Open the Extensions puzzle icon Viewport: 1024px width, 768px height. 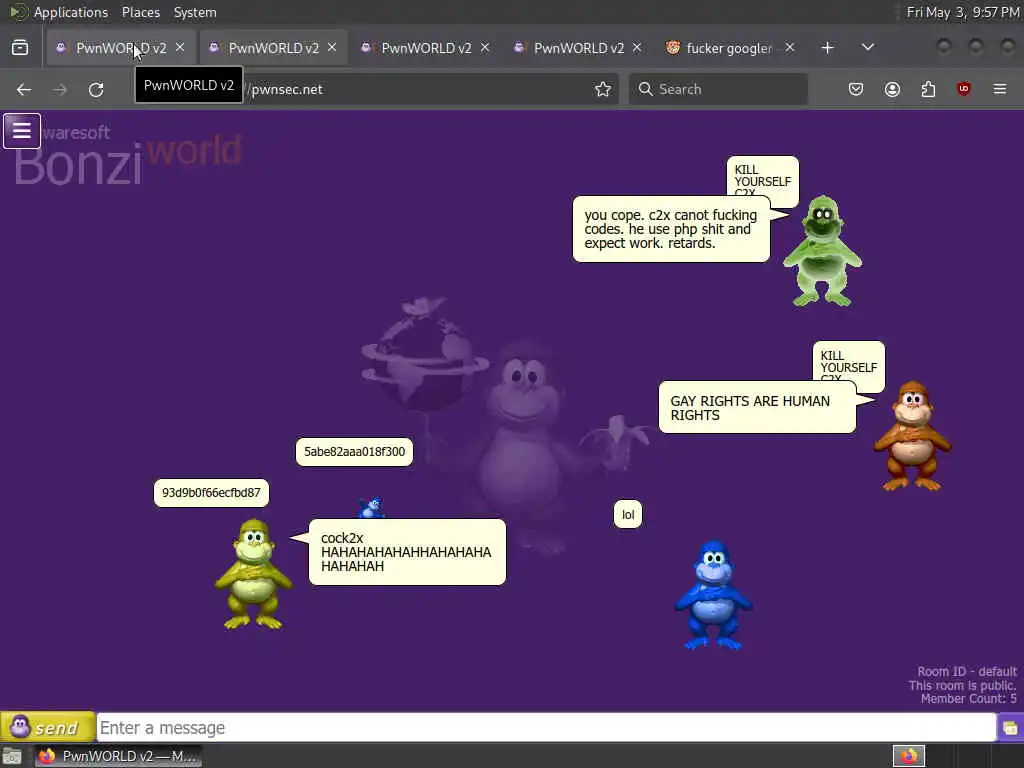point(928,89)
